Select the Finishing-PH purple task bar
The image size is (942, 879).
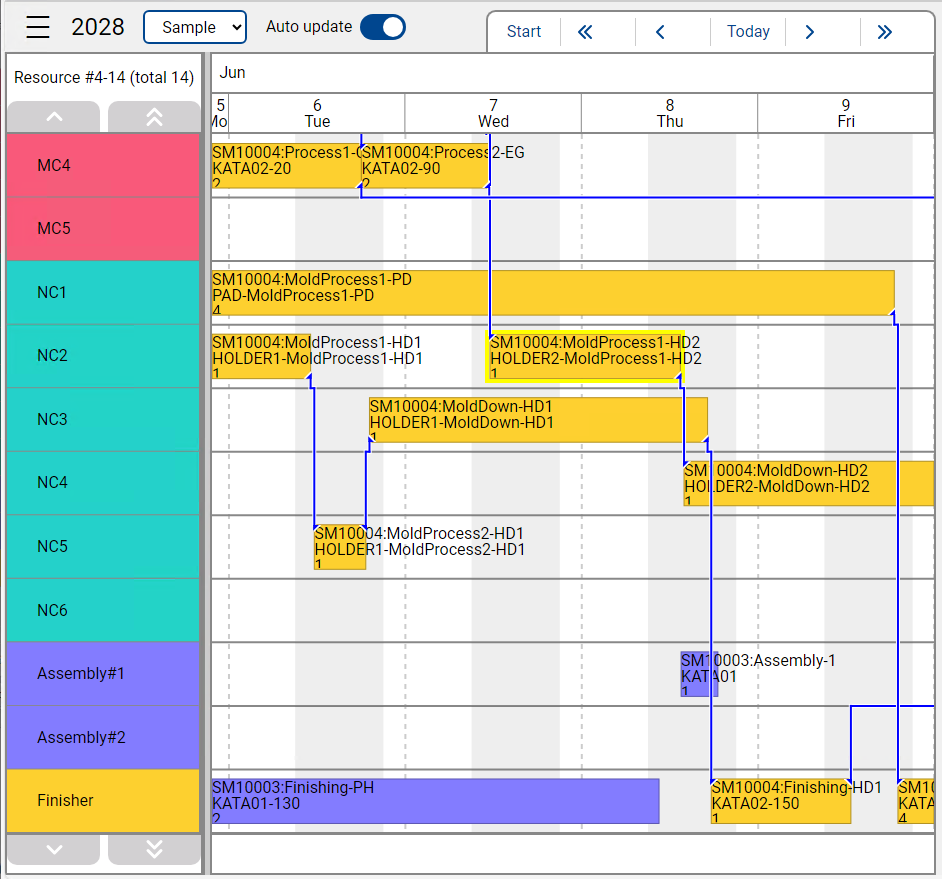[435, 801]
